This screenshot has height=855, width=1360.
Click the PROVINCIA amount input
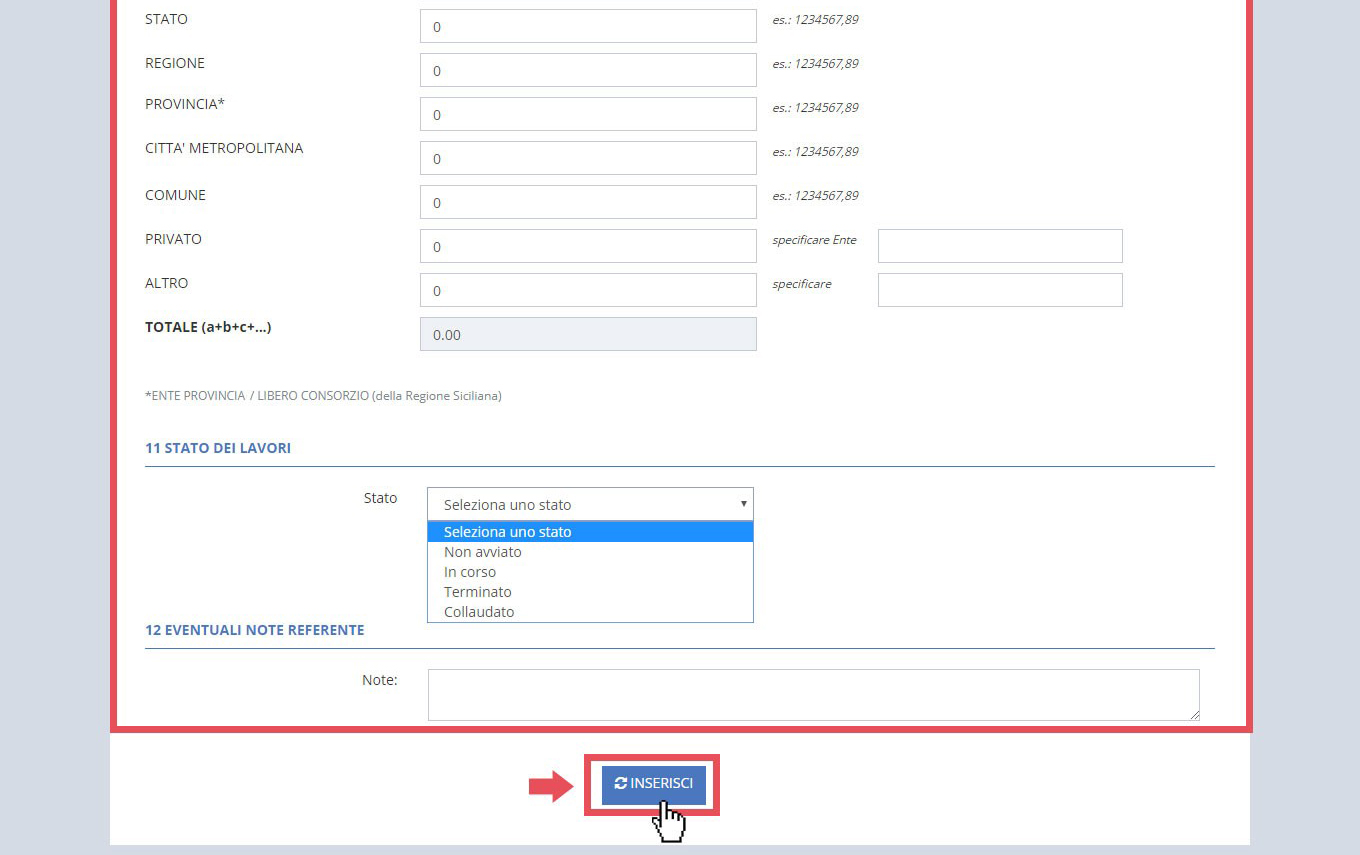(x=588, y=115)
